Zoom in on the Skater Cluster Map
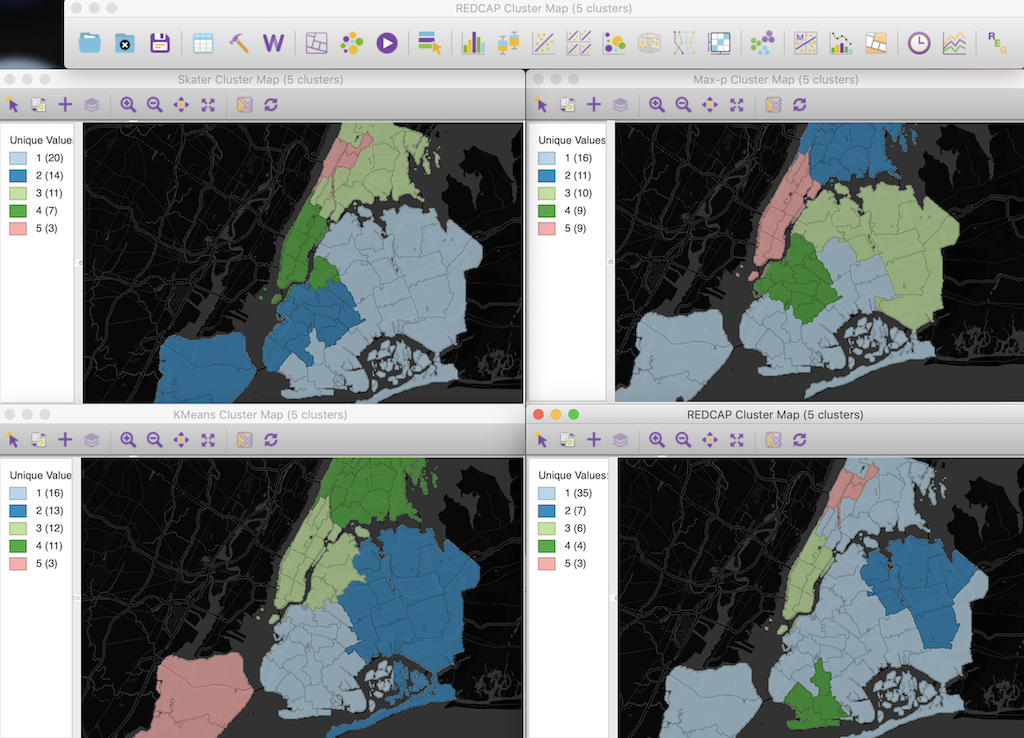1024x738 pixels. pos(126,104)
